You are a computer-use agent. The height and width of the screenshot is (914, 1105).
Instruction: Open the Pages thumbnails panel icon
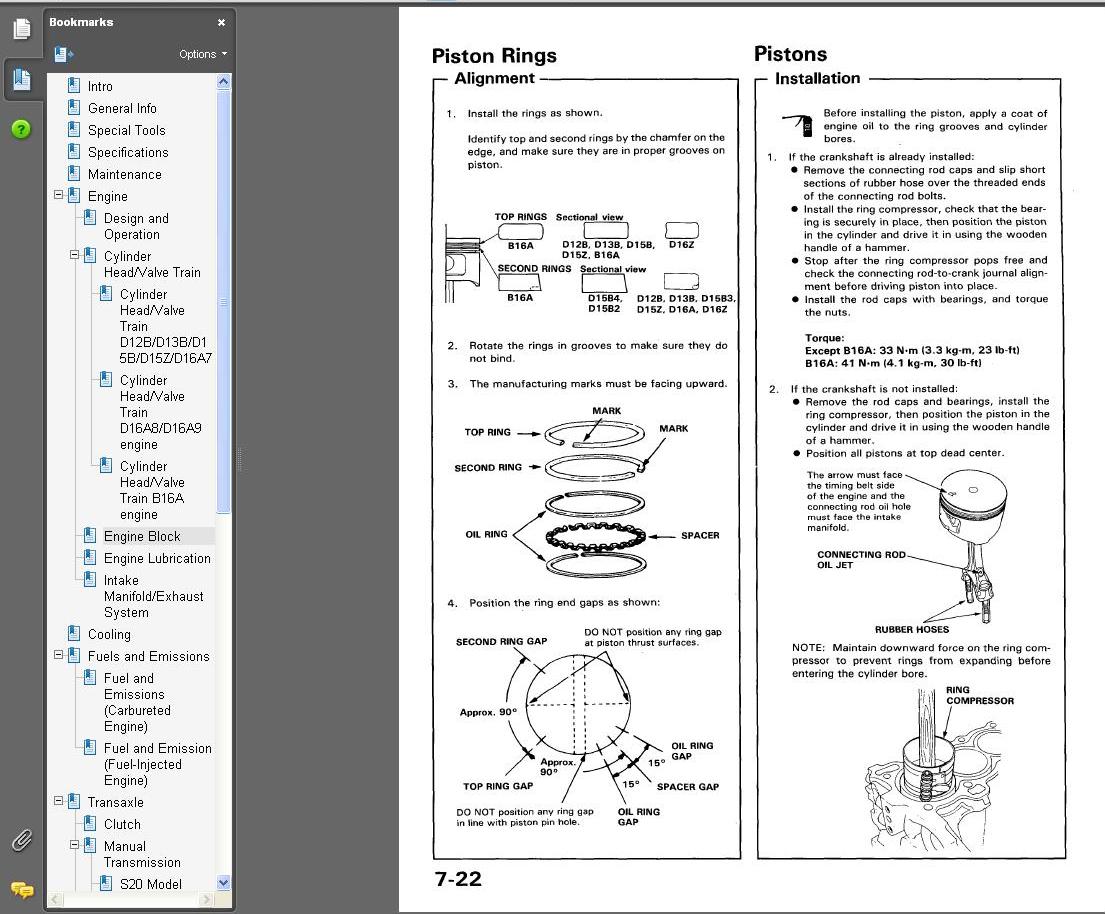(21, 29)
